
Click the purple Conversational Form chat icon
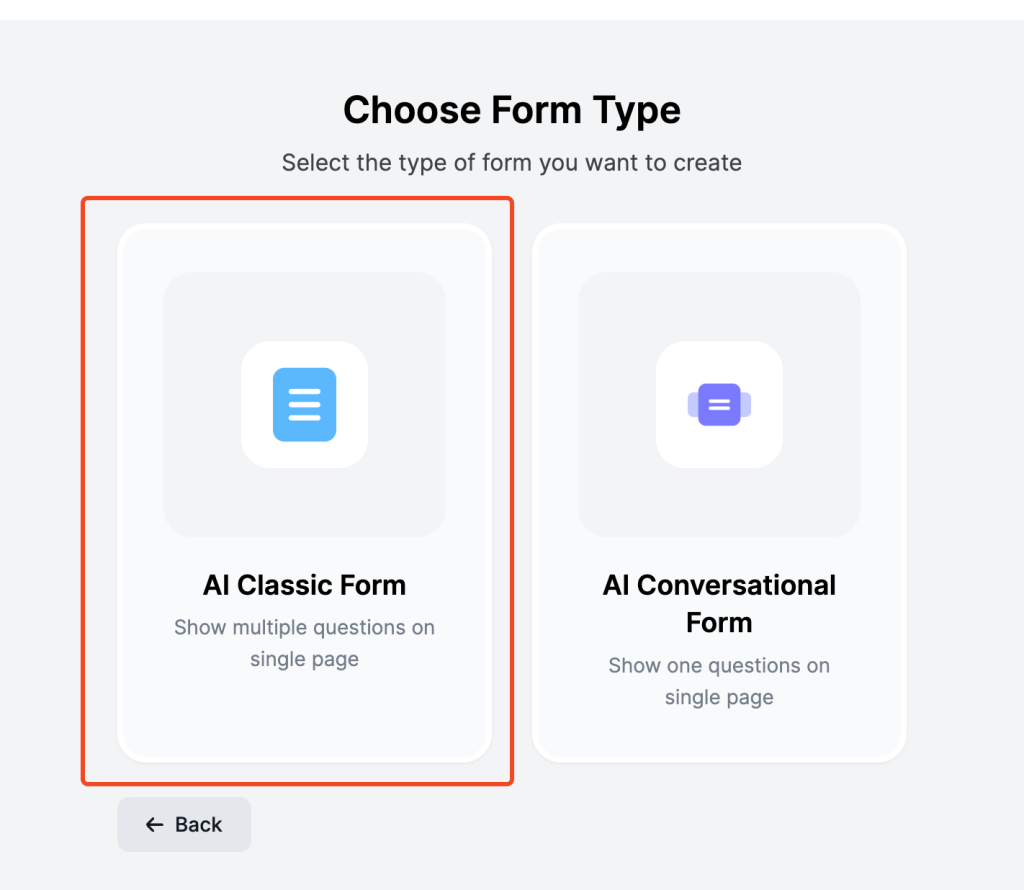point(719,404)
